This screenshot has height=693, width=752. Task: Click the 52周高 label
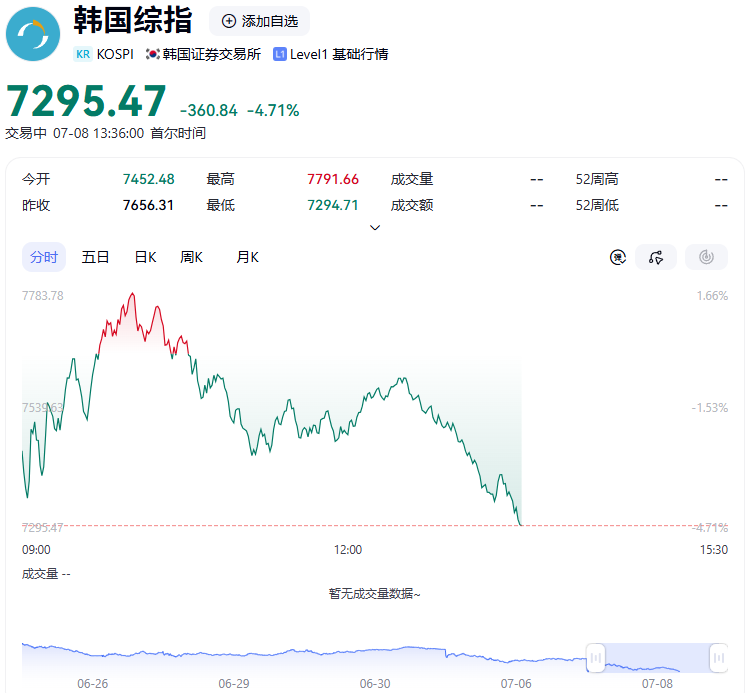tap(597, 179)
